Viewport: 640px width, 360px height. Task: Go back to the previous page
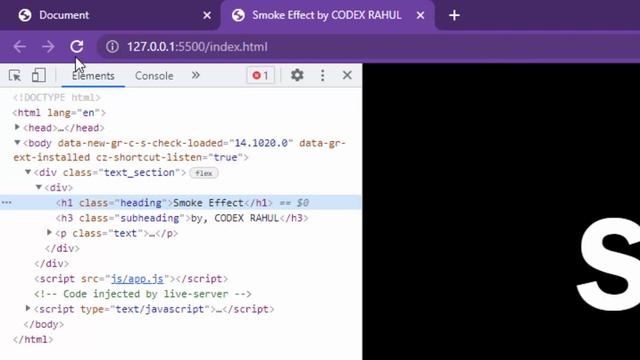[x=20, y=47]
